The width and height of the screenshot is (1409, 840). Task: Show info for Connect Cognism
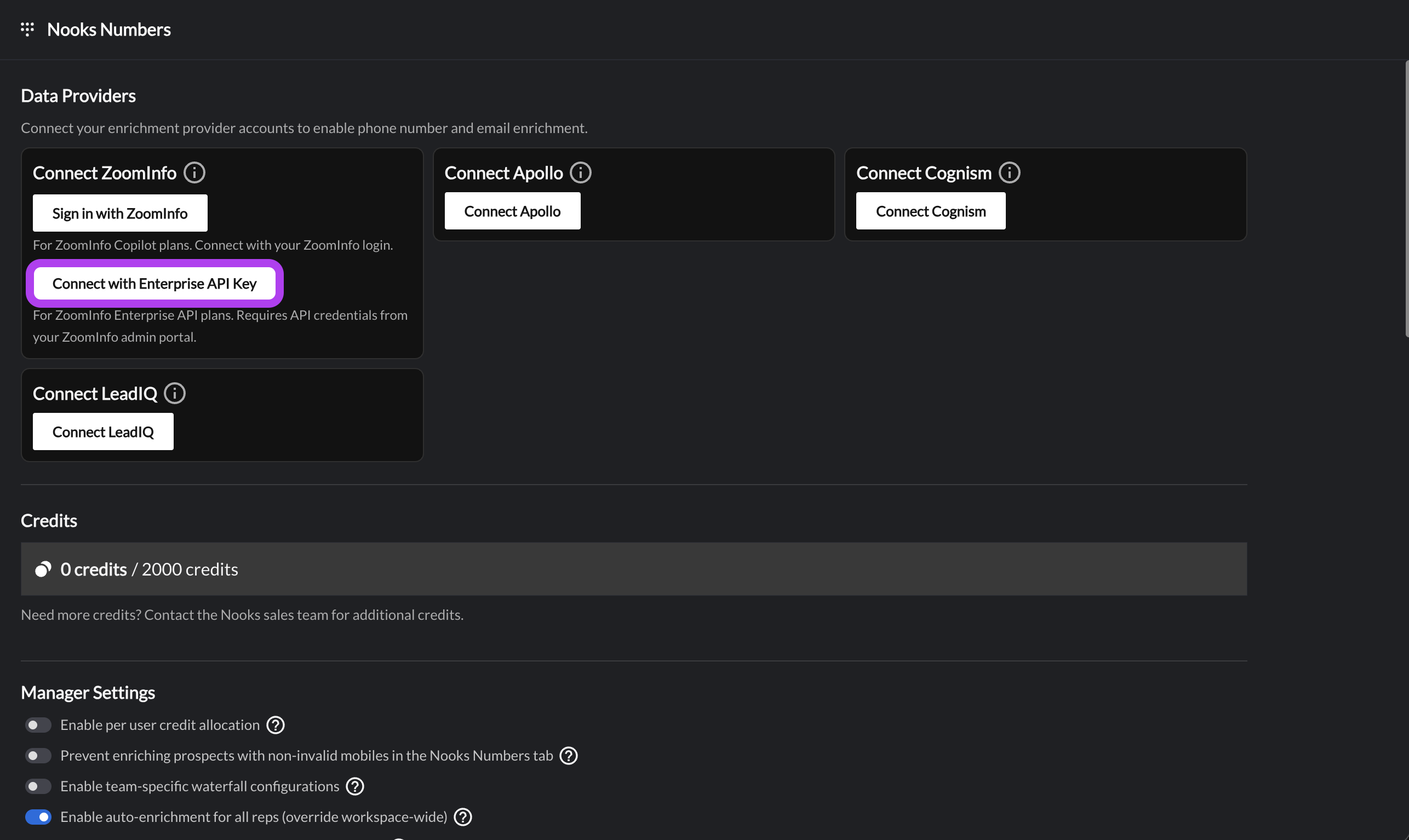(x=1009, y=172)
